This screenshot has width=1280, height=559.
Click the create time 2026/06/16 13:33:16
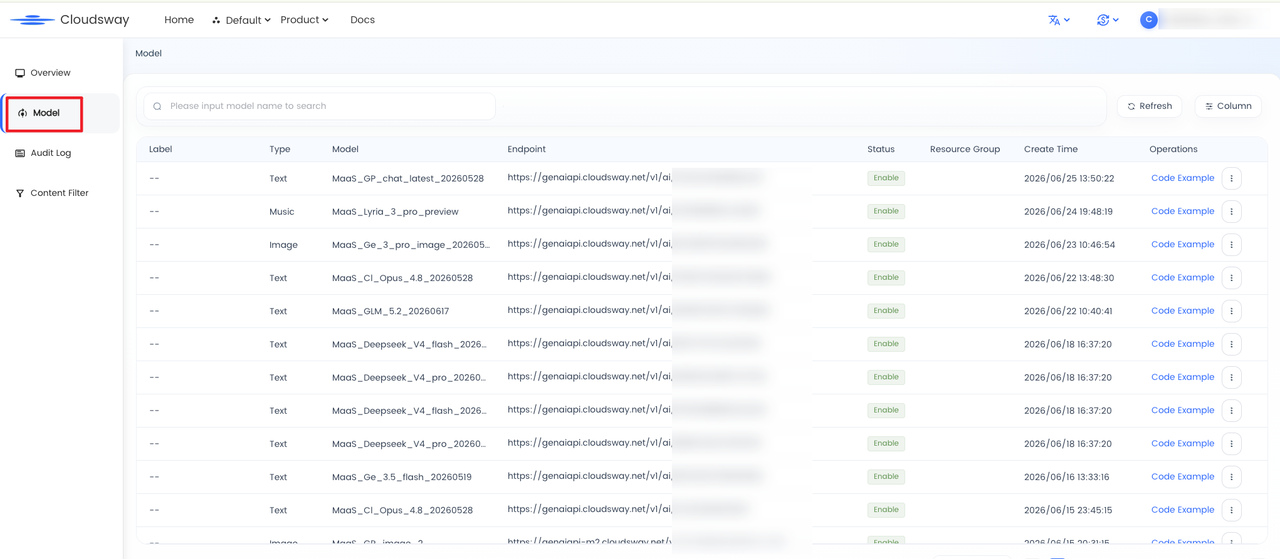point(1069,477)
